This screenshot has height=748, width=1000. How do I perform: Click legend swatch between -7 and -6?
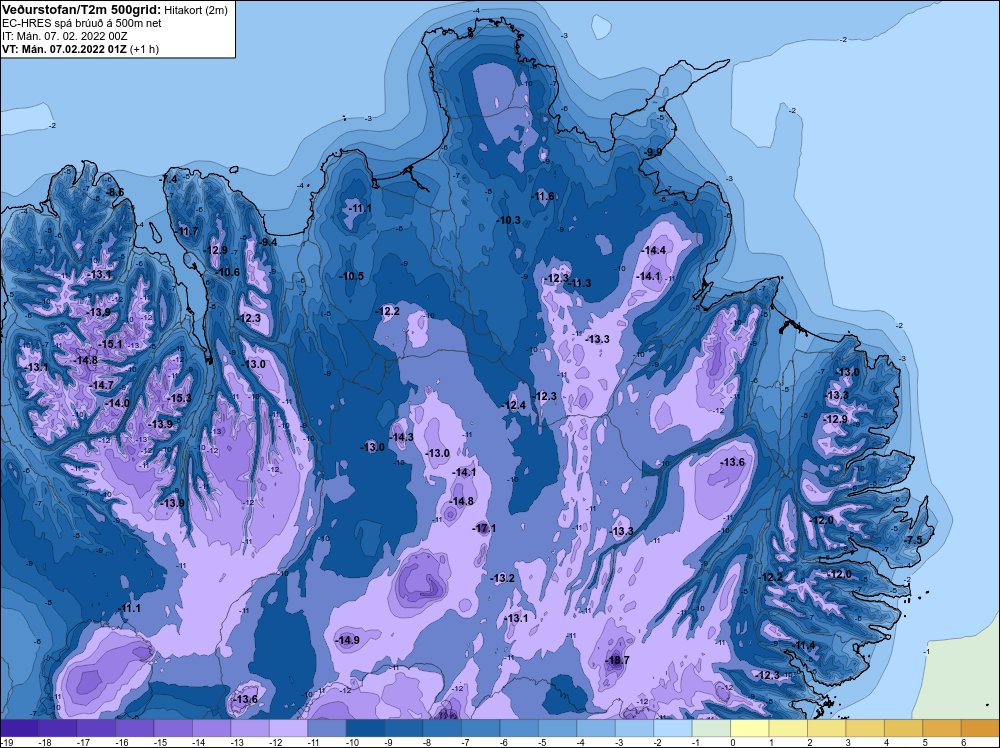(481, 728)
